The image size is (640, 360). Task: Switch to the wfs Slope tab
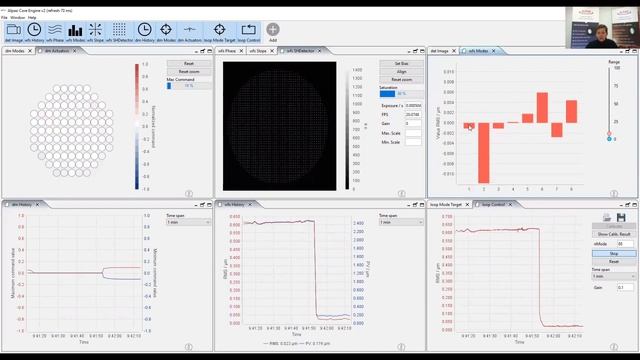(x=258, y=51)
